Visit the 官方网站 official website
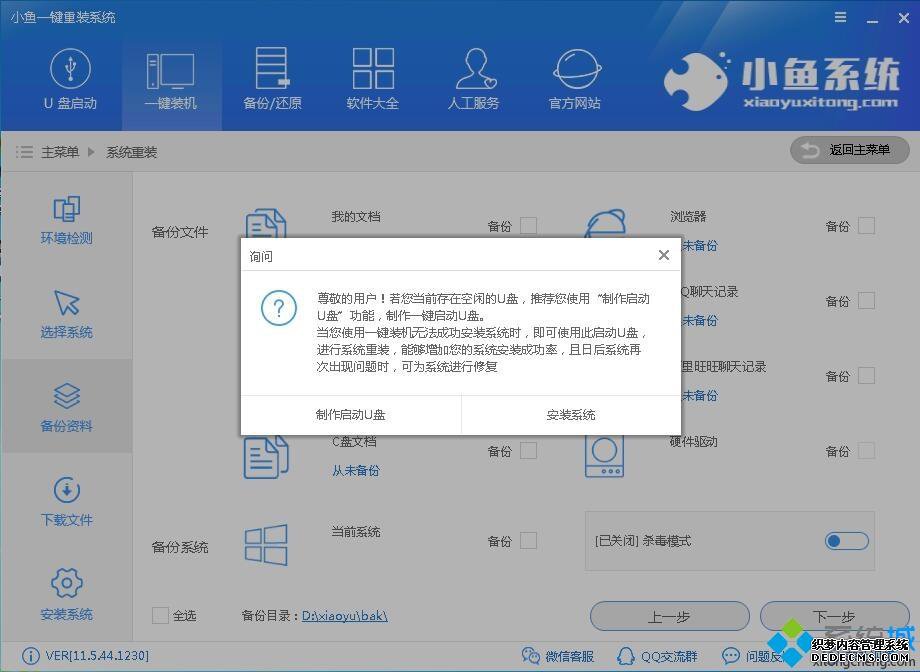920x672 pixels. click(x=575, y=80)
